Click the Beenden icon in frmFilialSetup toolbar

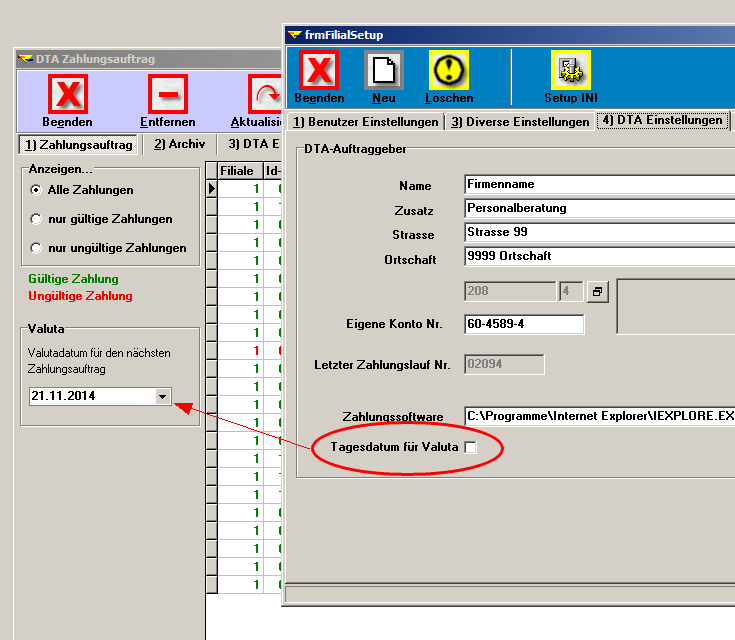pos(319,71)
